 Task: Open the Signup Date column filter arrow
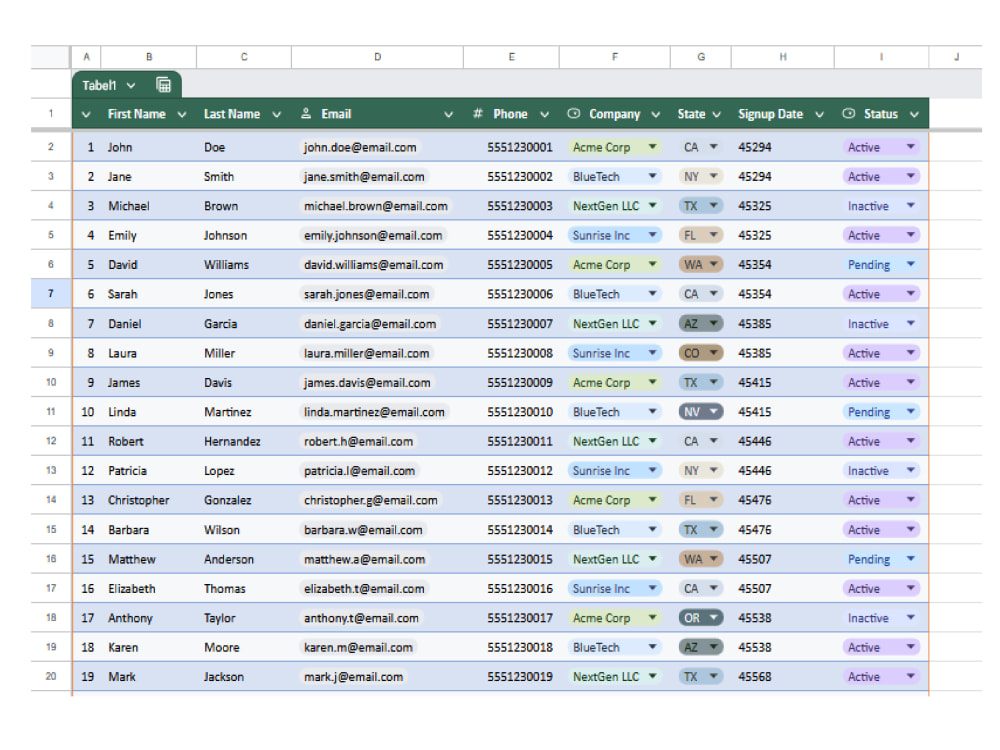tap(820, 115)
